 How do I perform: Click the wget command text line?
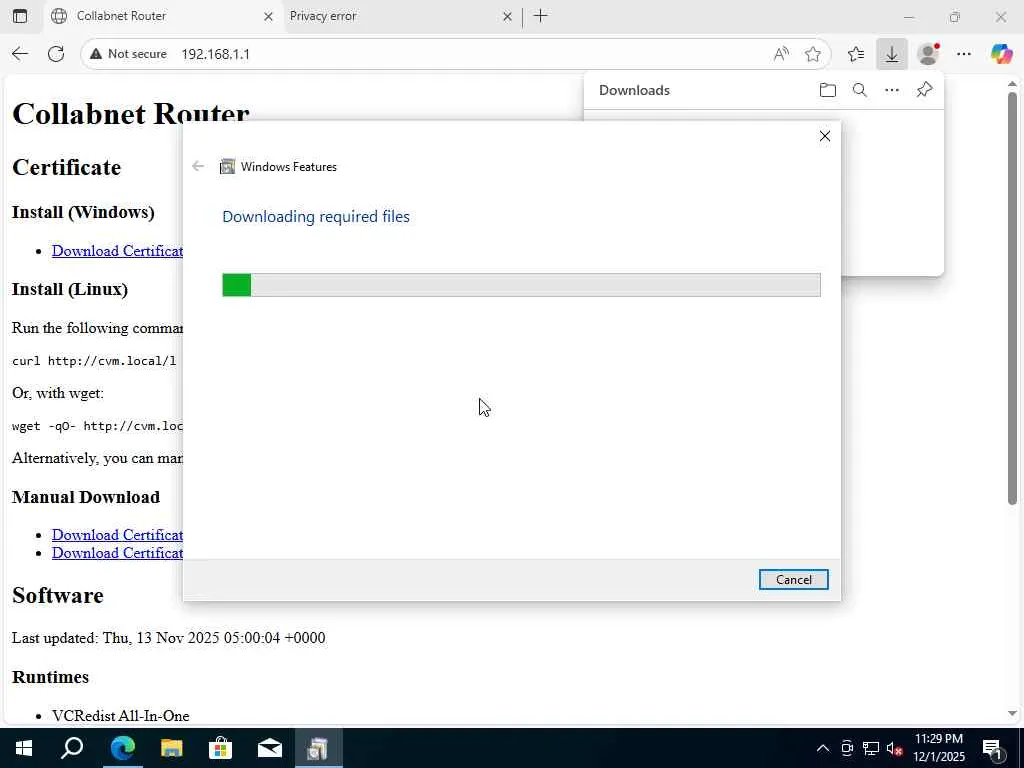coord(98,426)
